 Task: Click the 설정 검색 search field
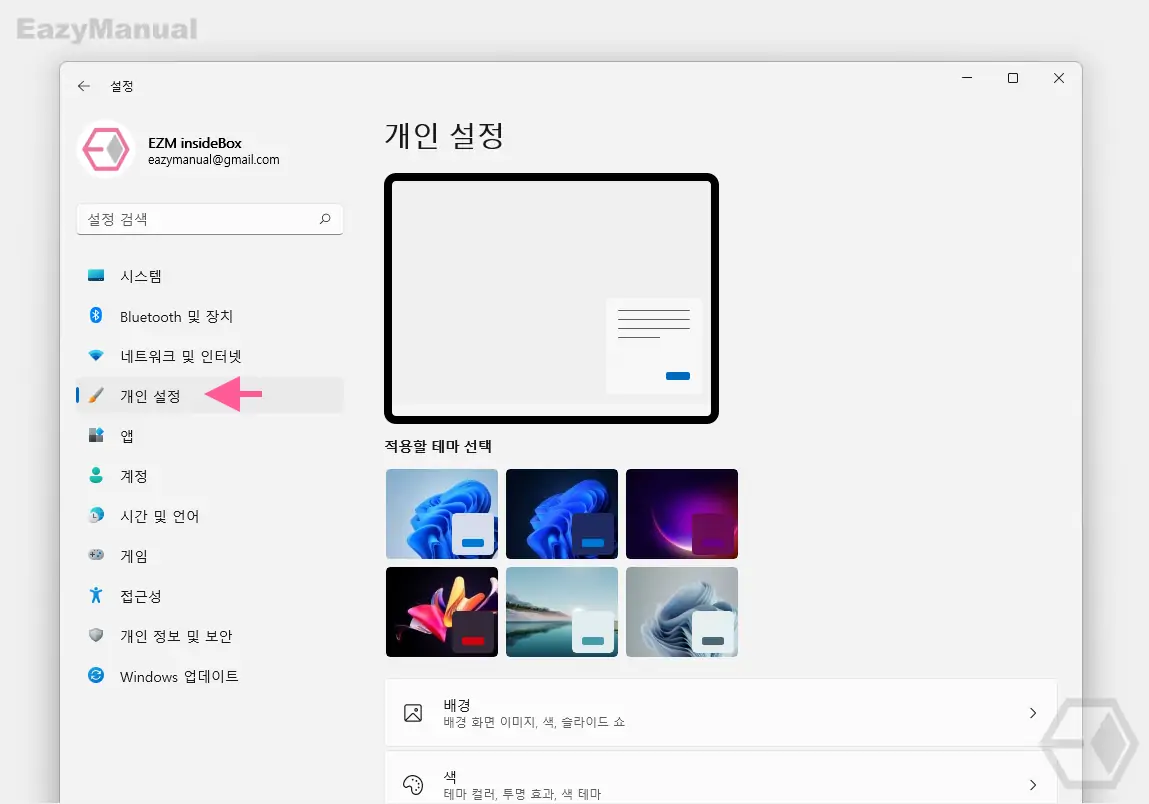coord(210,219)
